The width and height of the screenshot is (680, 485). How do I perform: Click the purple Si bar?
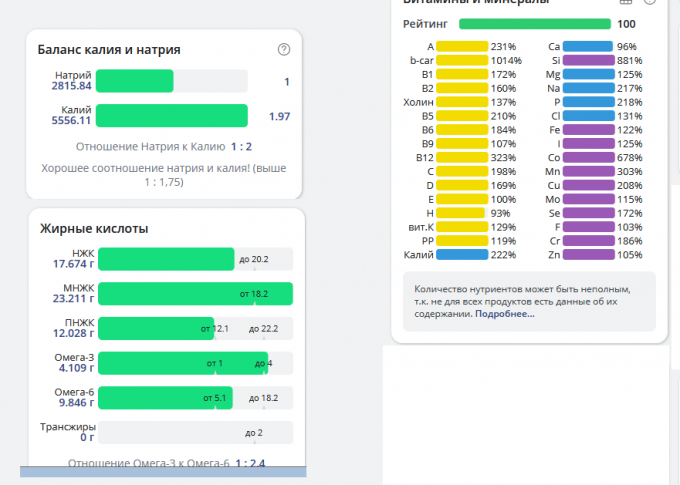coord(588,60)
